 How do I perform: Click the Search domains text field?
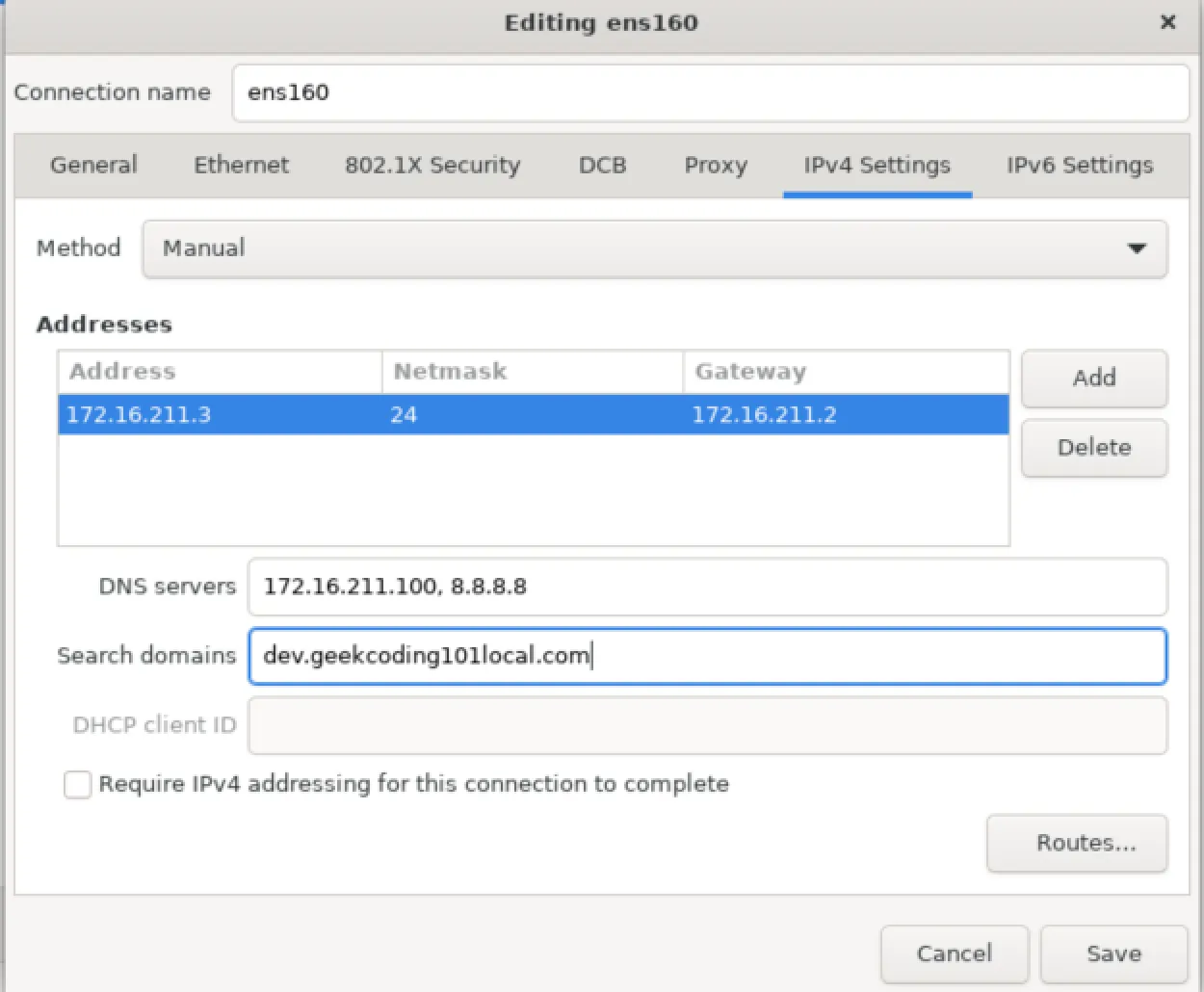[708, 656]
